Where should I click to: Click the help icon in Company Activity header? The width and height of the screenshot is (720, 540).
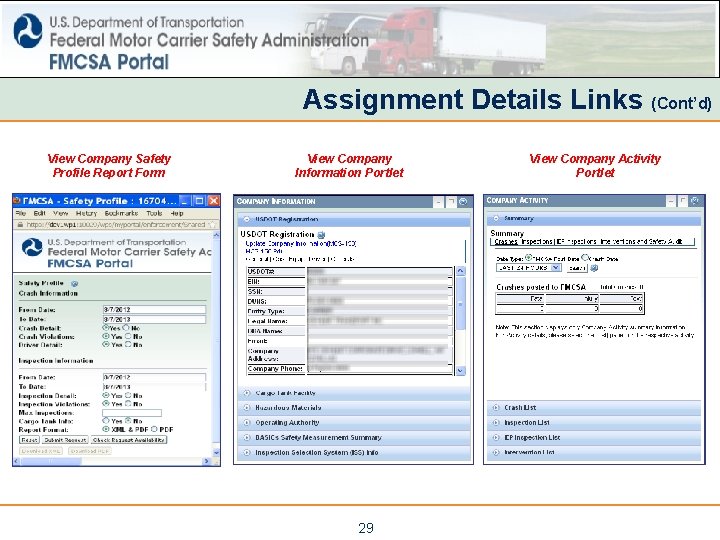pyautogui.click(x=695, y=201)
